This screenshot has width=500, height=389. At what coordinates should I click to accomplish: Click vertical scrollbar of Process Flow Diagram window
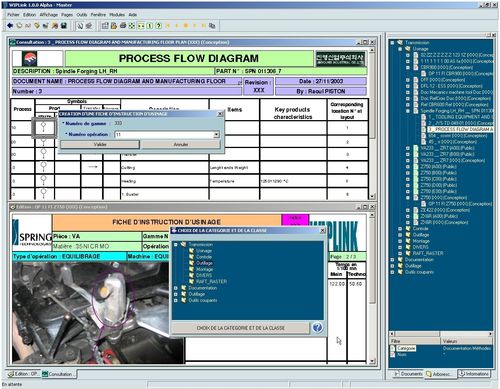pos(372,123)
